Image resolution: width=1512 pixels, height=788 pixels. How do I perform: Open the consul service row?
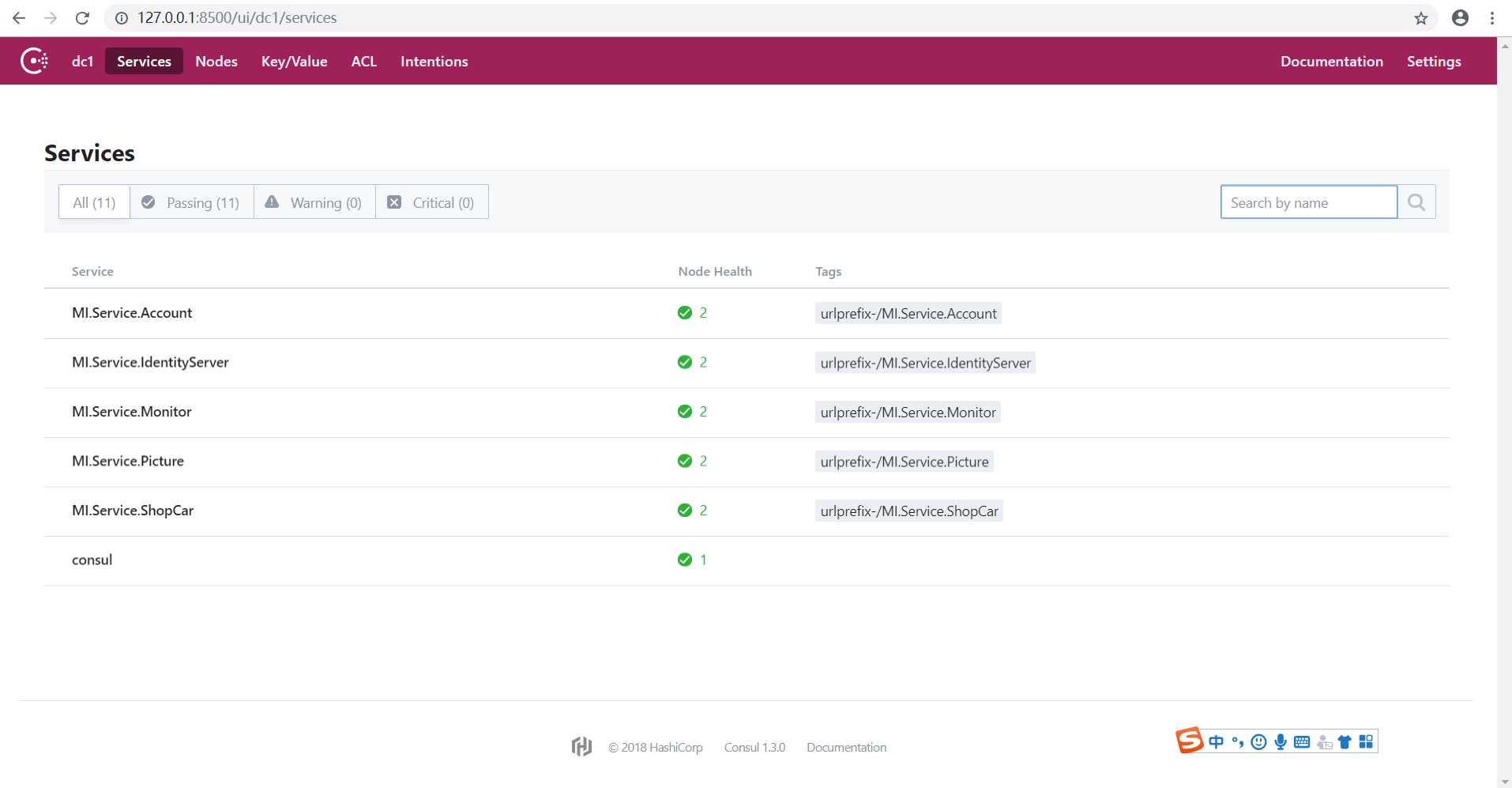[747, 560]
